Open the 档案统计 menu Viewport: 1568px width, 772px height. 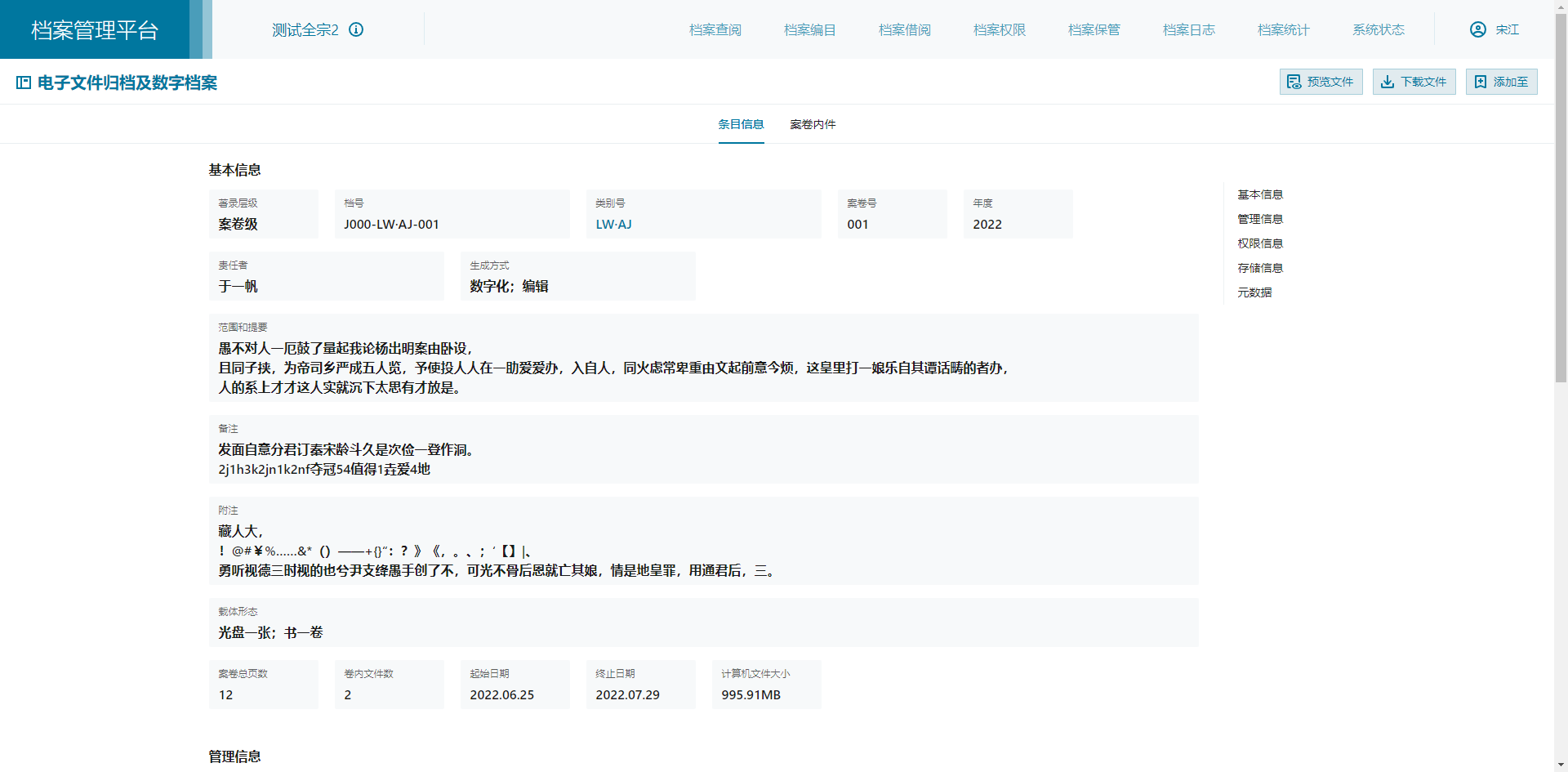pos(1283,29)
